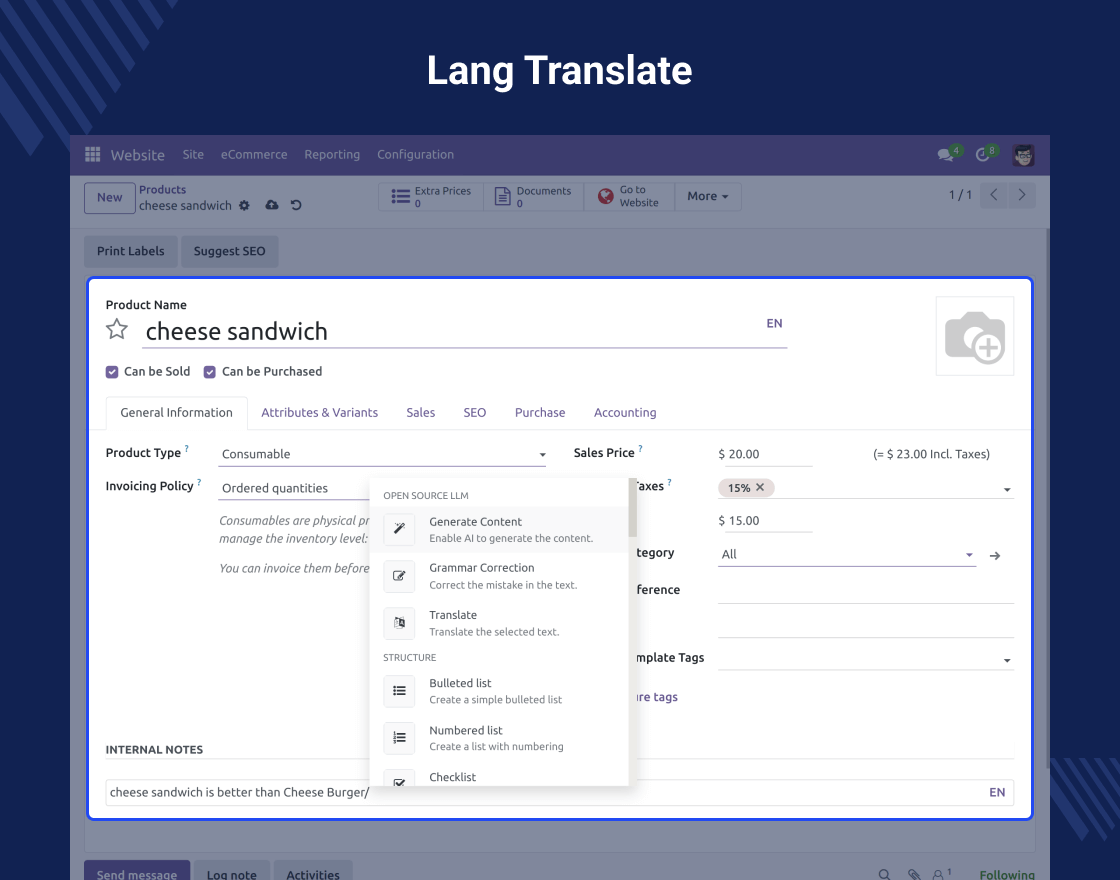1120x880 pixels.
Task: Open the user avatar menu
Action: pos(1023,155)
